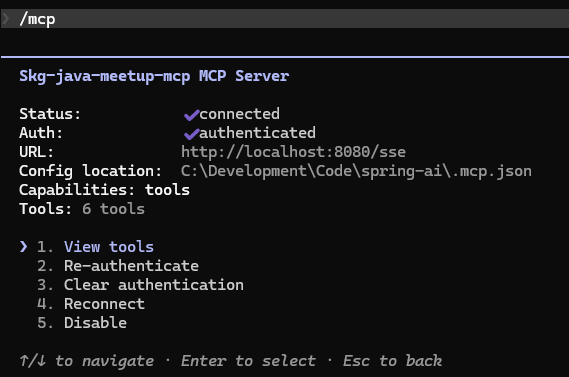Click the Skg-java-meetup-mcp MCP Server title
The height and width of the screenshot is (377, 569).
(x=154, y=77)
